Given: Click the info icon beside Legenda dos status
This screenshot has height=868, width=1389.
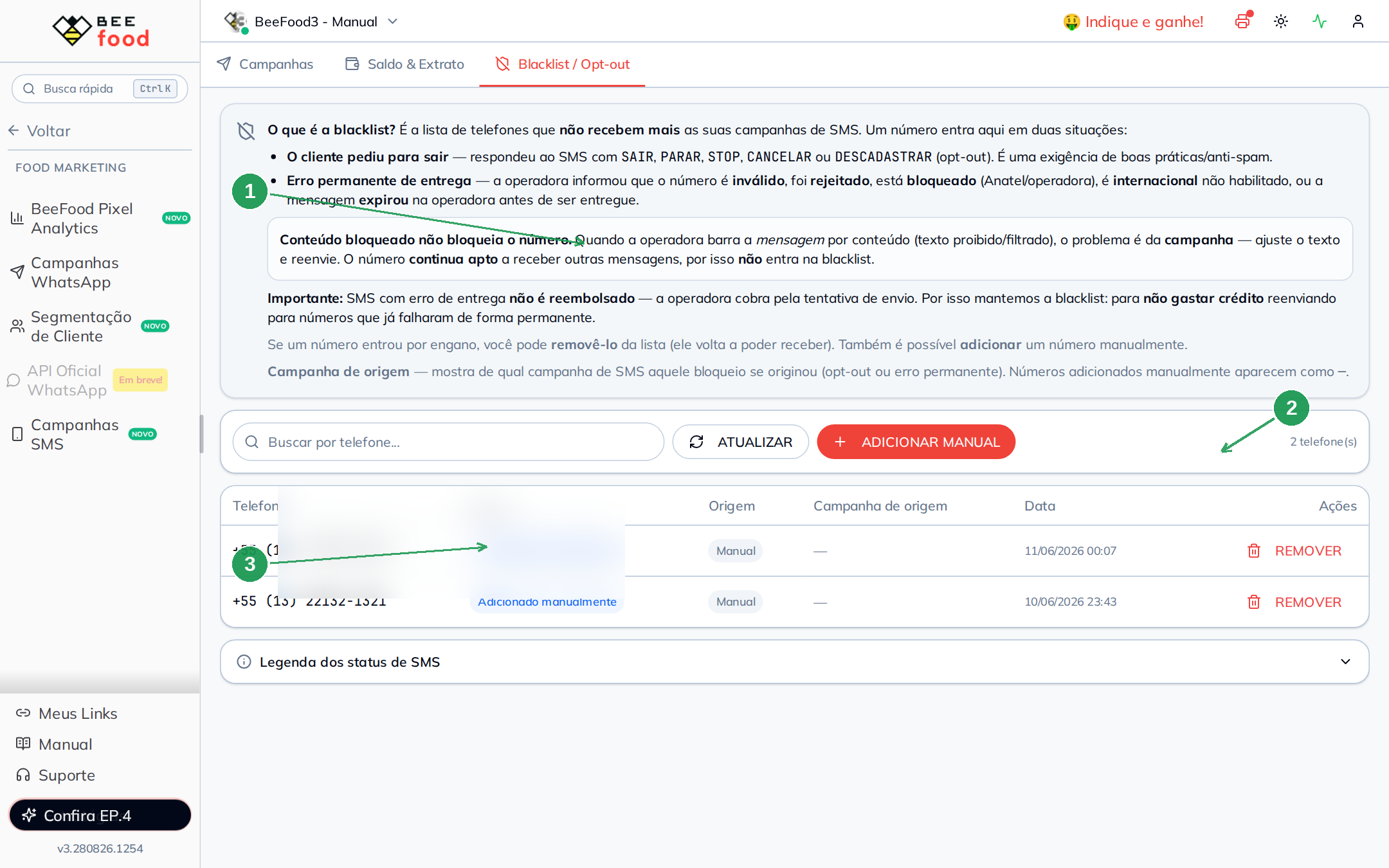Looking at the screenshot, I should [244, 662].
